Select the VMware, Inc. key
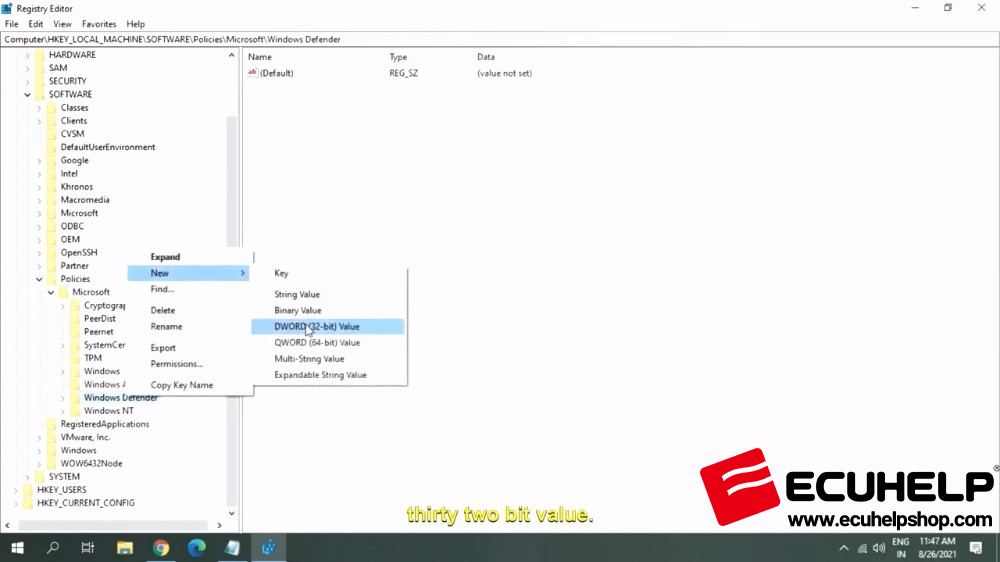1000x562 pixels. click(85, 438)
